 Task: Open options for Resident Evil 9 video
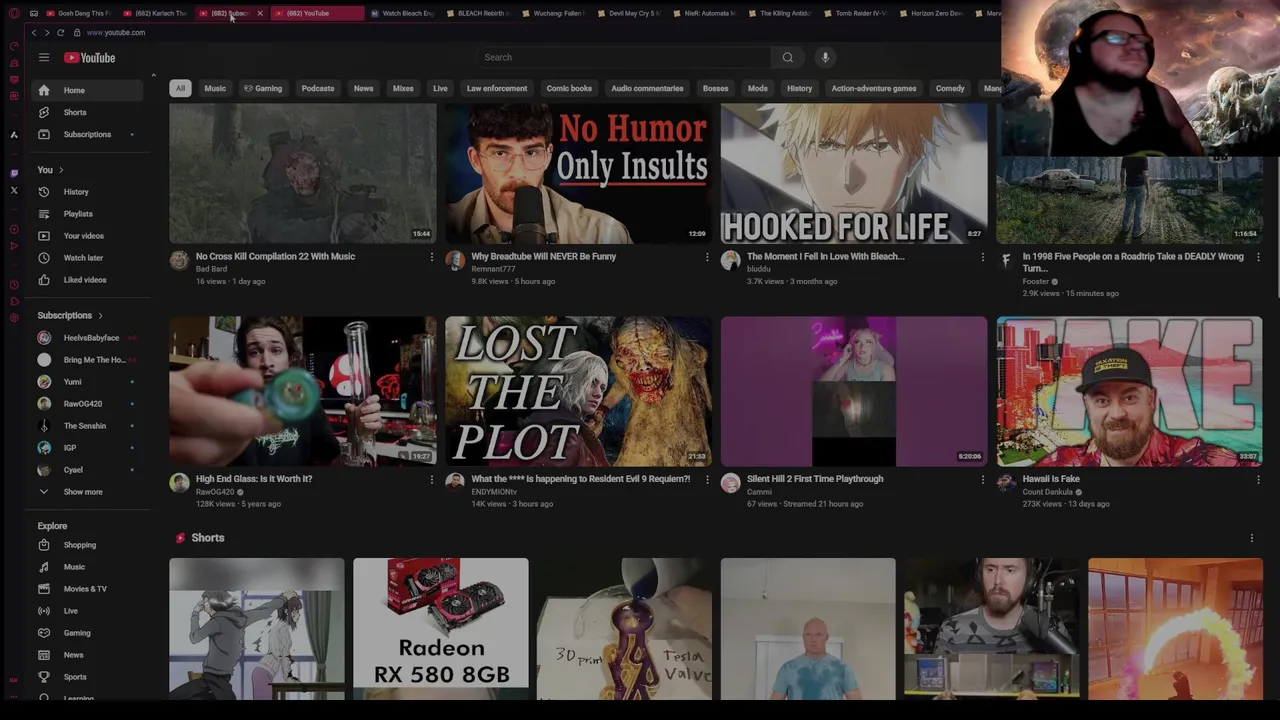[x=707, y=479]
